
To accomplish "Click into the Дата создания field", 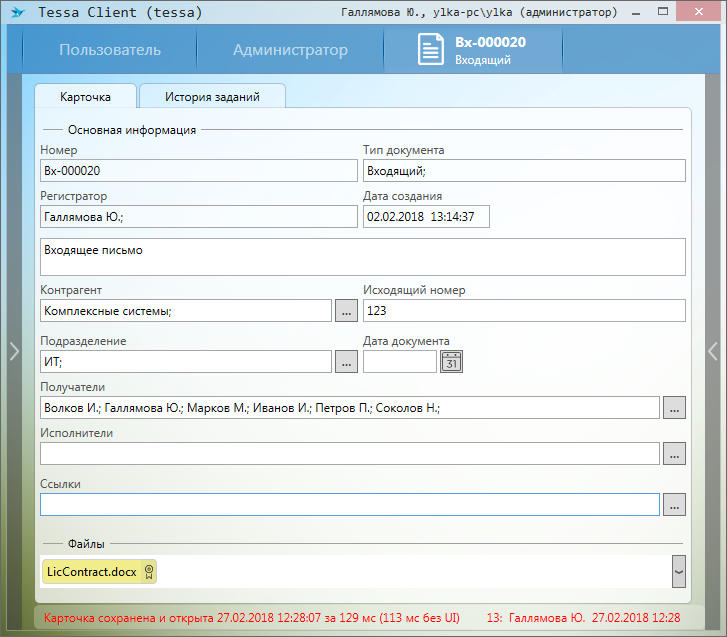I will click(x=425, y=217).
